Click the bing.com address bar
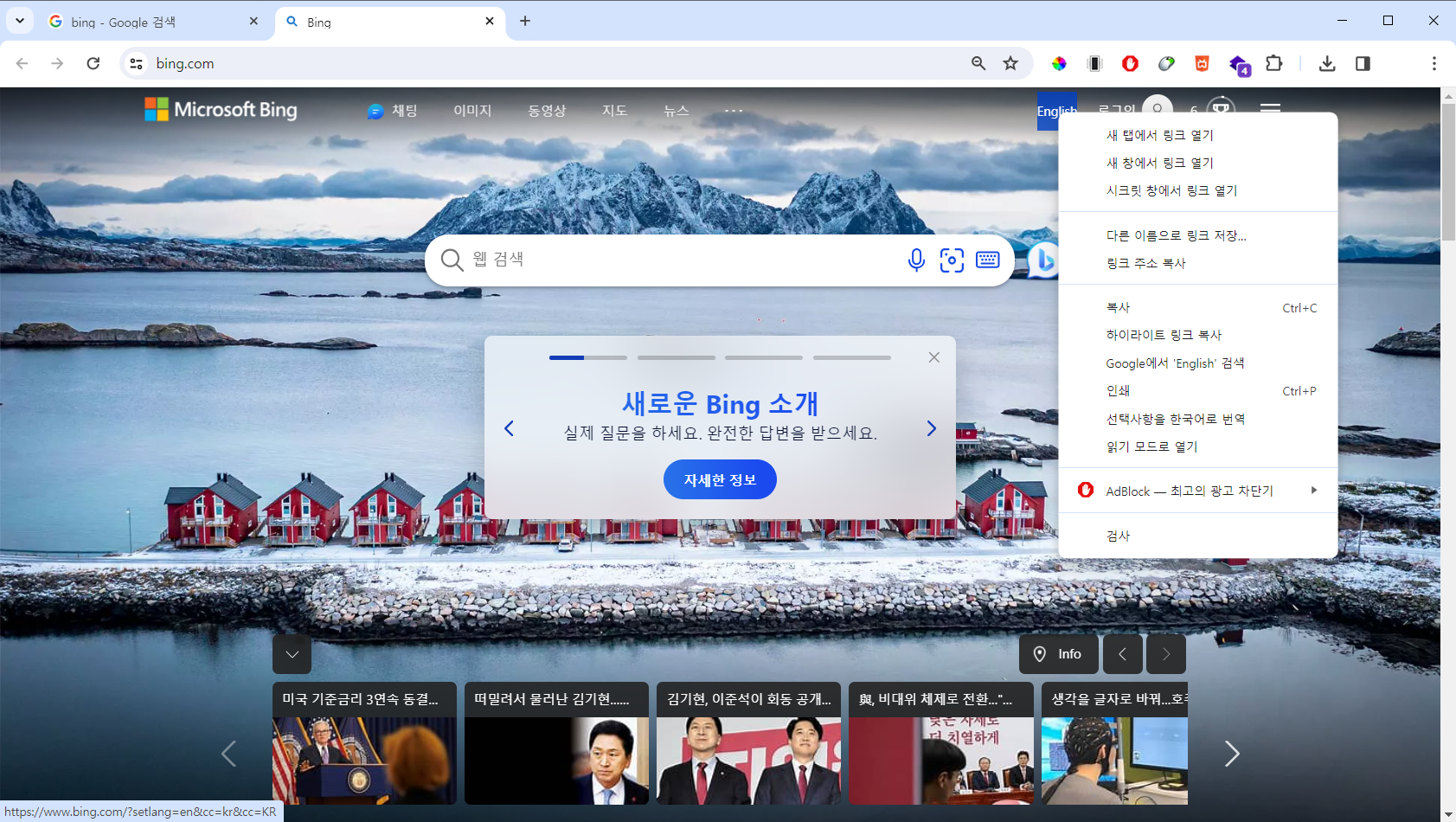Viewport: 1456px width, 822px height. pyautogui.click(x=554, y=63)
